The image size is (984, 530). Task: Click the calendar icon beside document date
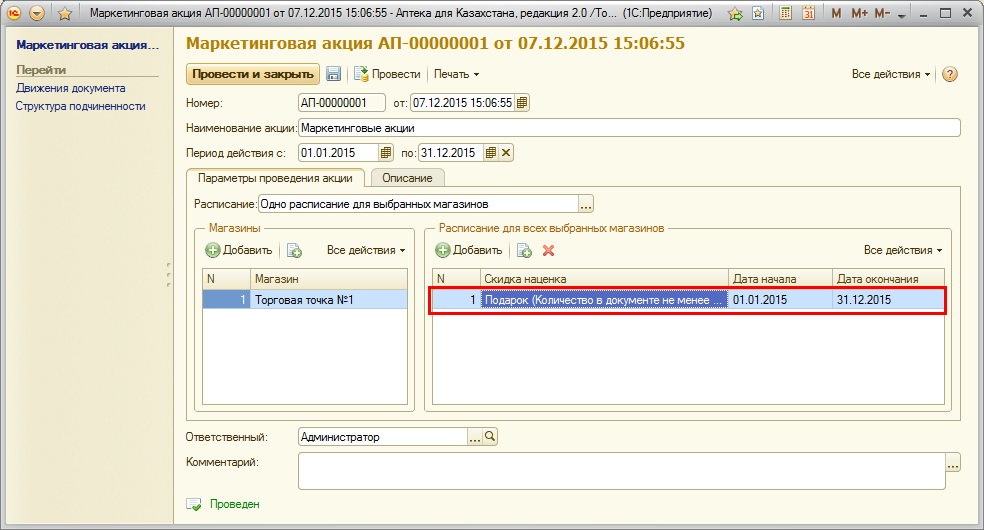[522, 102]
